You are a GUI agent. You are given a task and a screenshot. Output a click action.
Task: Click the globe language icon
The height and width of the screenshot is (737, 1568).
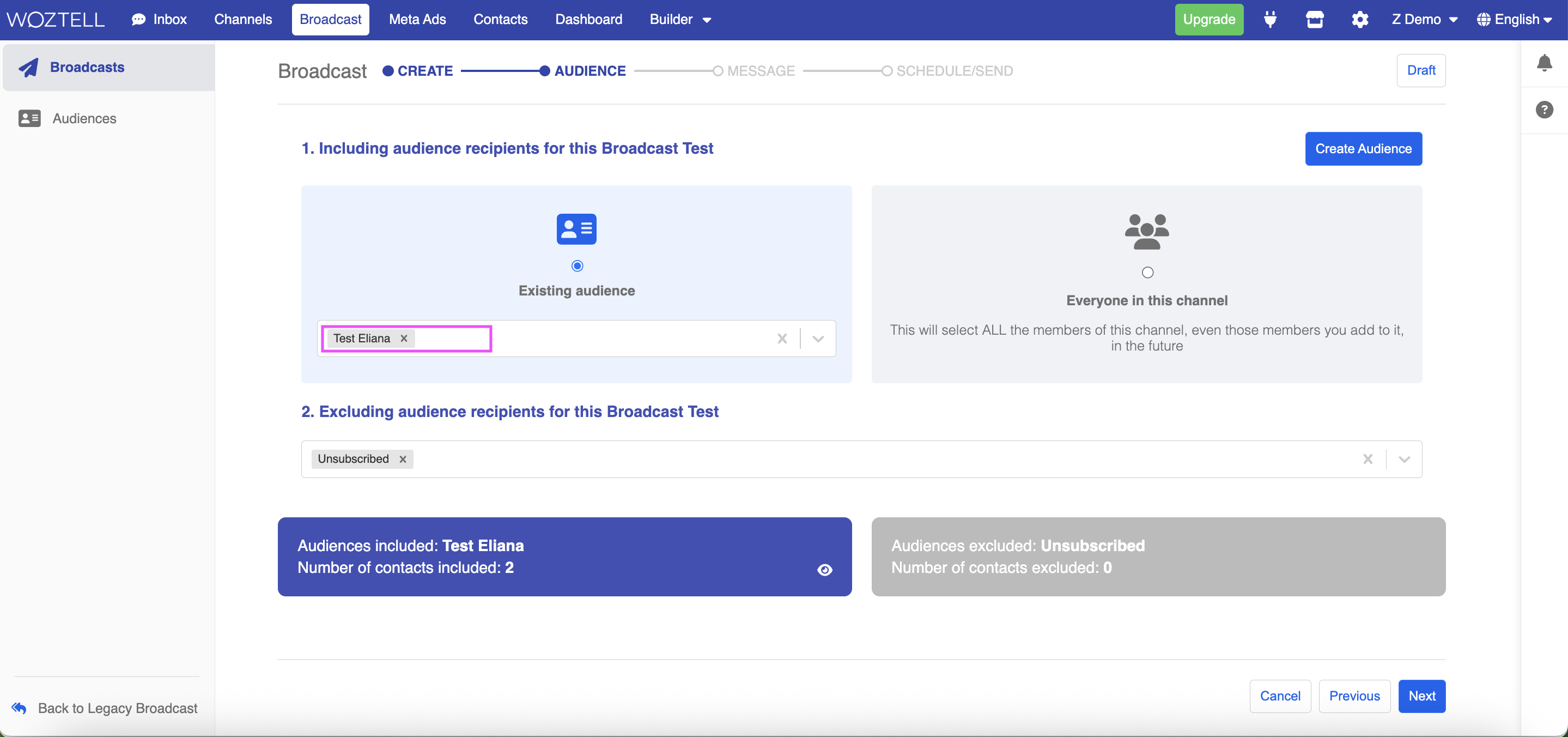[x=1484, y=20]
